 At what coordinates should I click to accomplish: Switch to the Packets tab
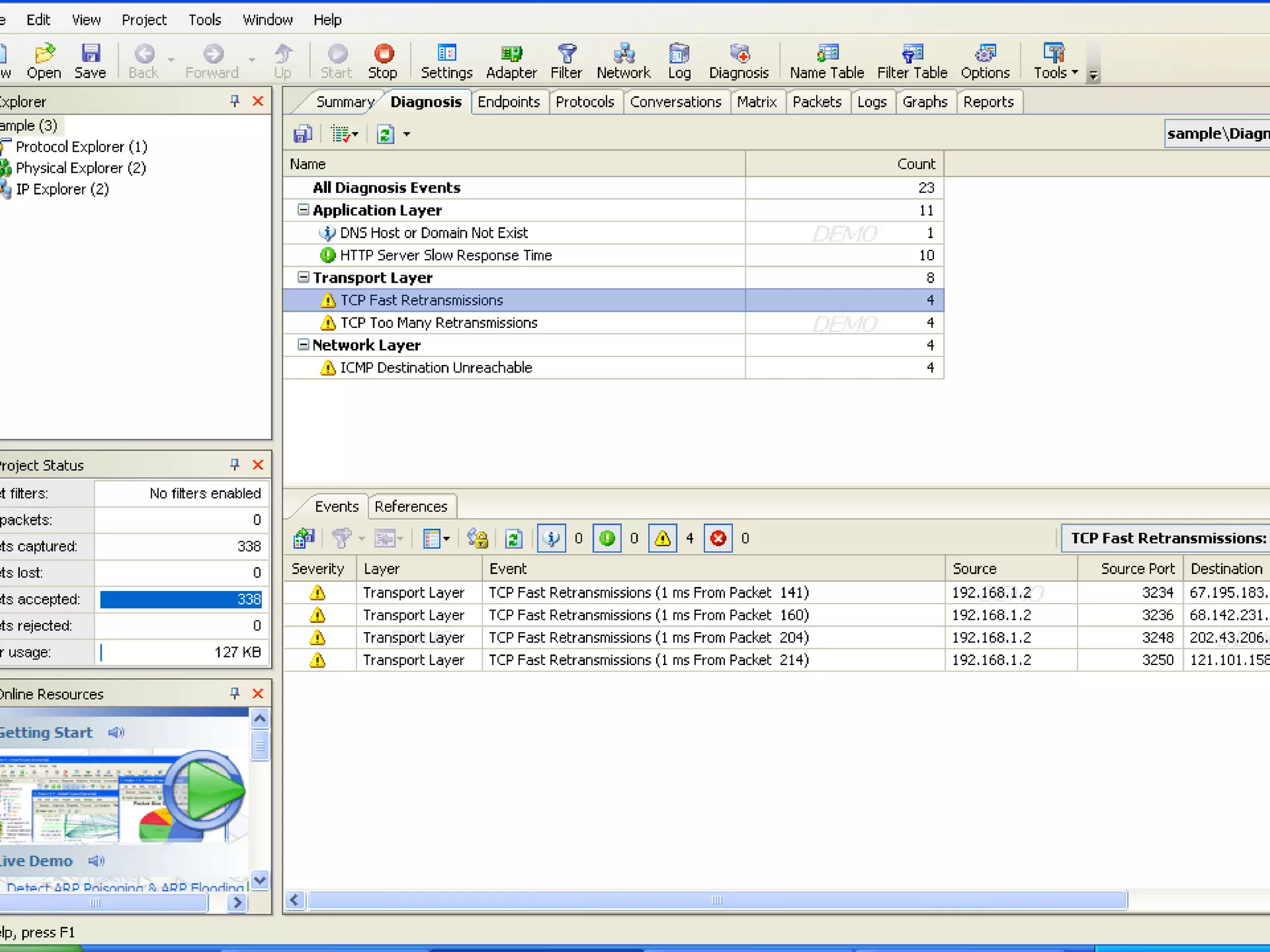817,102
